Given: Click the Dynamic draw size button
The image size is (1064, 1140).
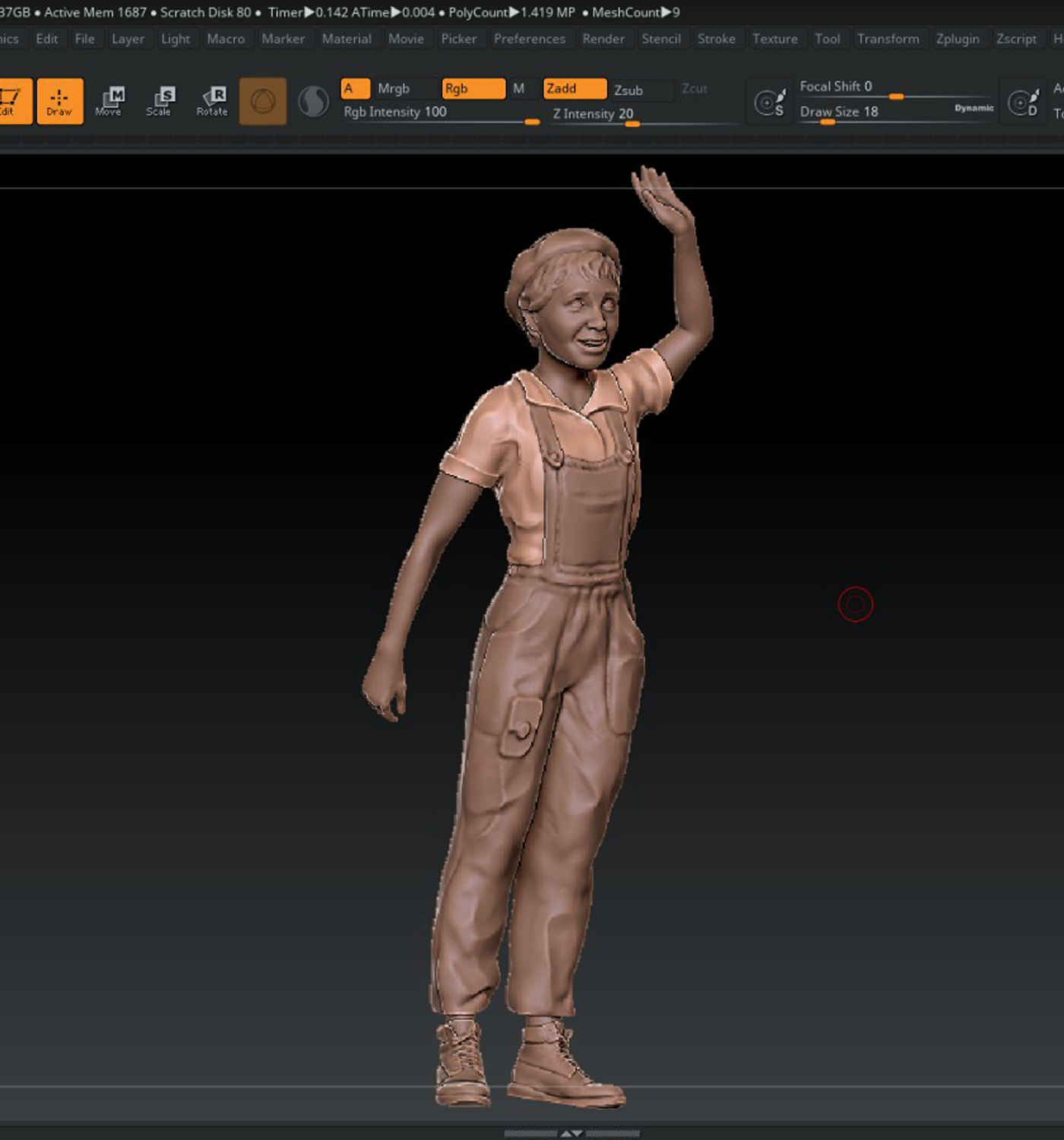Looking at the screenshot, I should [974, 108].
